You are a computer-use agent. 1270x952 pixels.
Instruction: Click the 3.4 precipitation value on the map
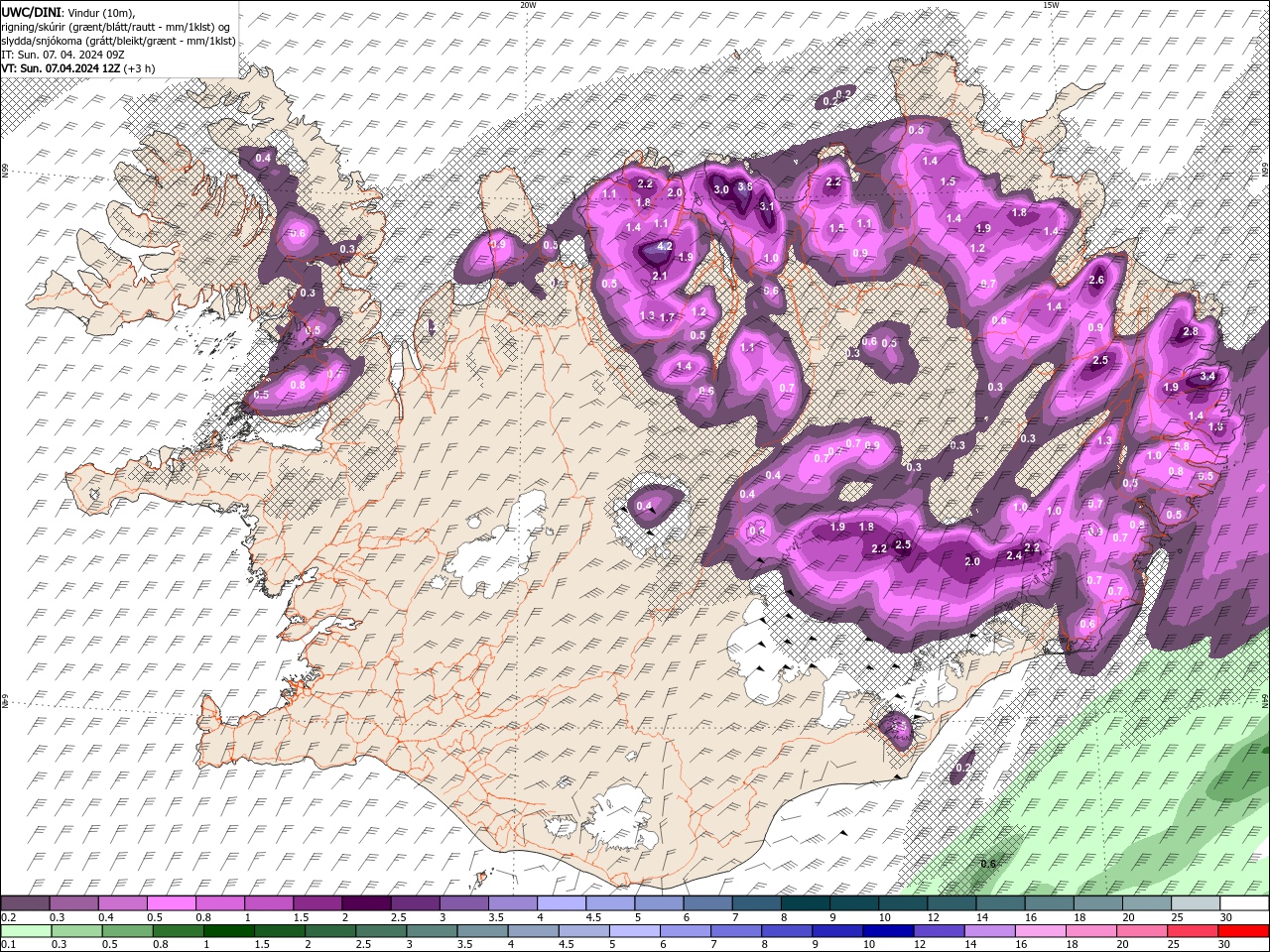click(x=1207, y=377)
